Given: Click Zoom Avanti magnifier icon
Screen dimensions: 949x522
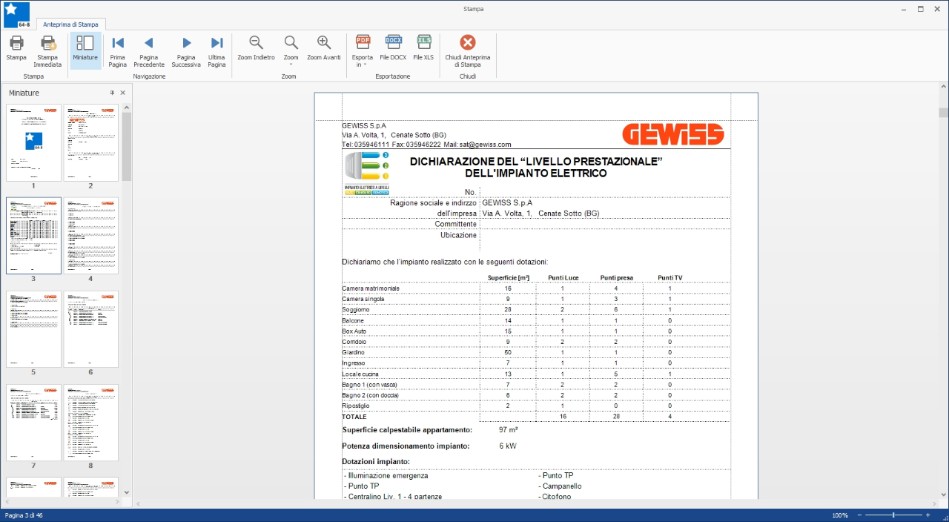Looking at the screenshot, I should 324,42.
